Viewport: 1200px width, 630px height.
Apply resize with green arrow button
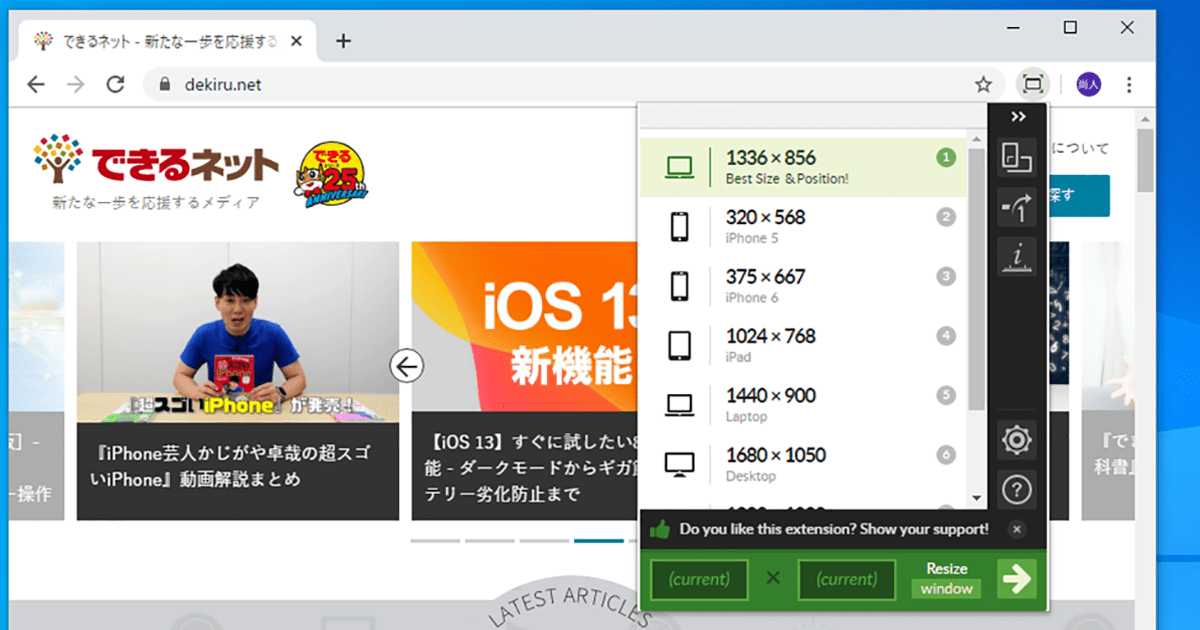coord(1017,579)
